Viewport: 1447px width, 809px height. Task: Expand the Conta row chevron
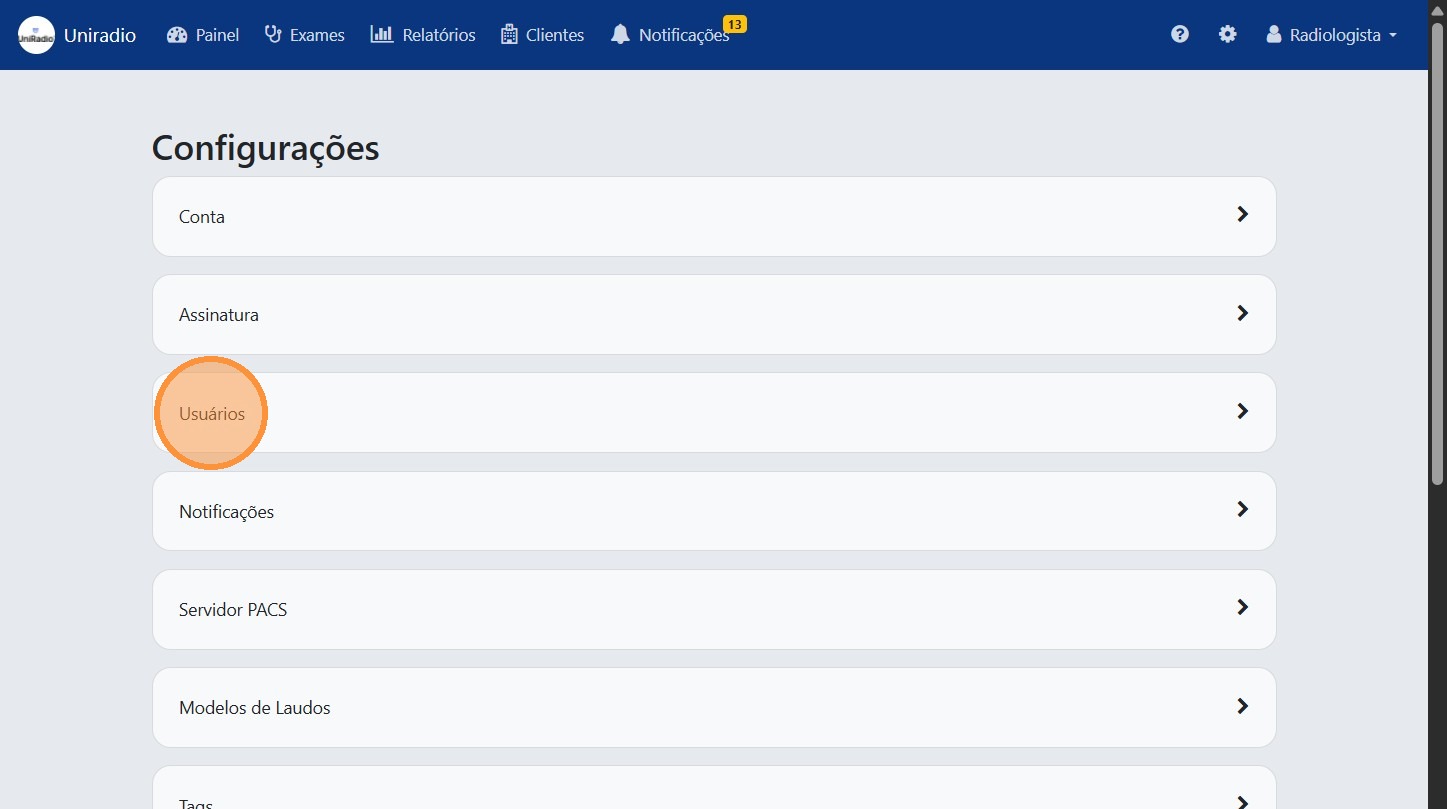click(1242, 214)
